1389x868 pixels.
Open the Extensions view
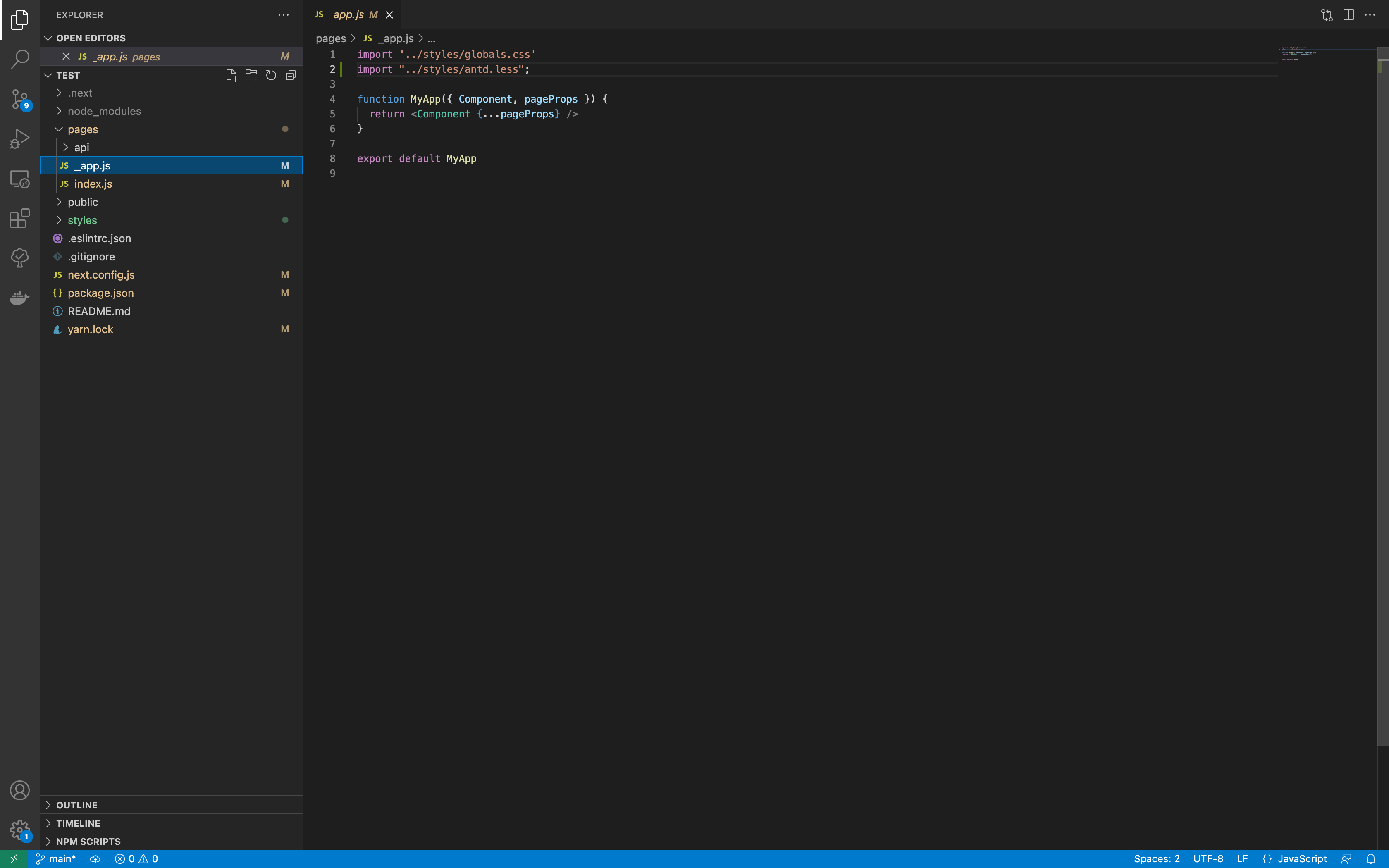20,219
